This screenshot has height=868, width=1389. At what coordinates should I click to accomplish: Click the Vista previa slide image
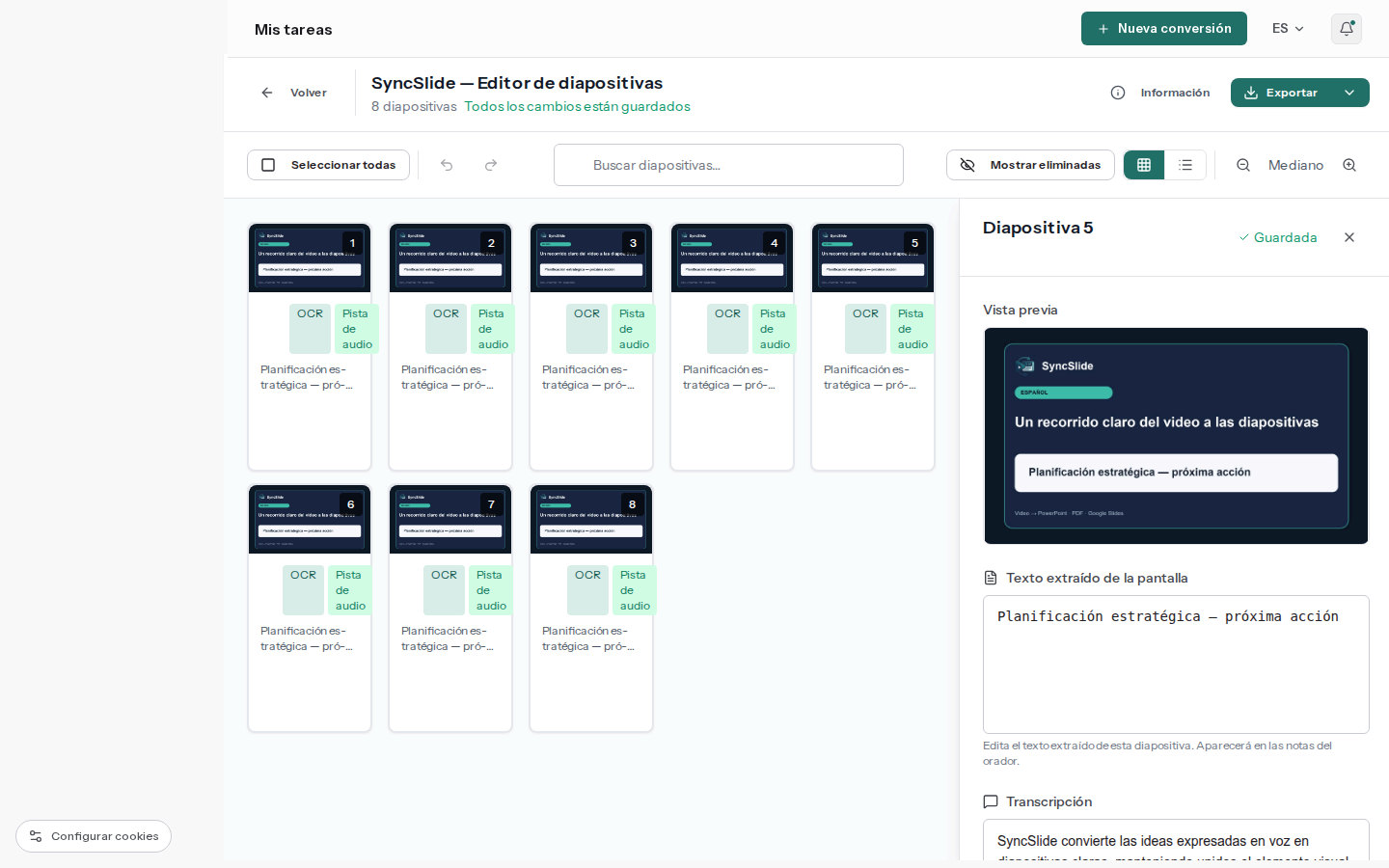[x=1176, y=436]
